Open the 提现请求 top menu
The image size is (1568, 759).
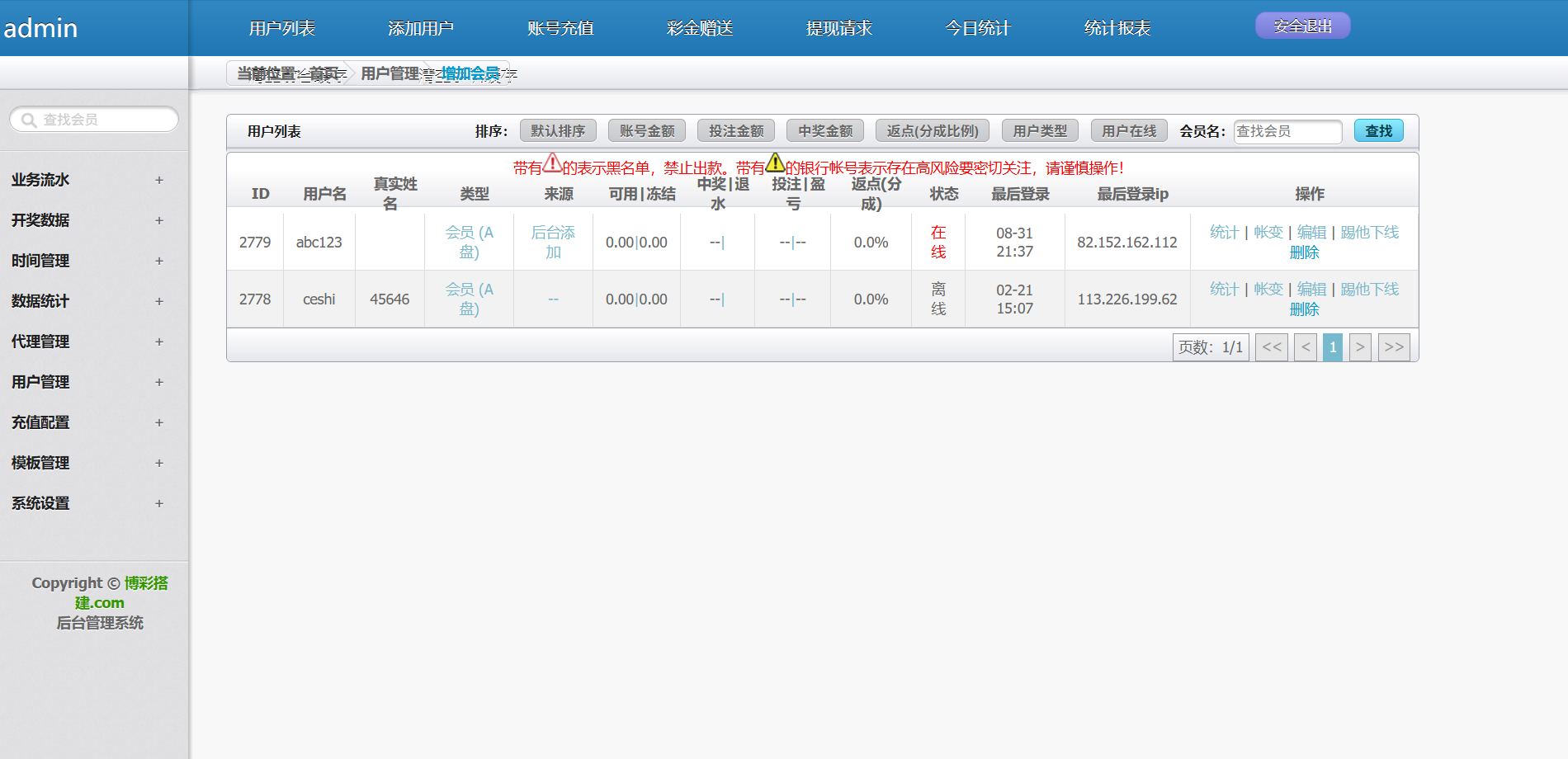[838, 28]
